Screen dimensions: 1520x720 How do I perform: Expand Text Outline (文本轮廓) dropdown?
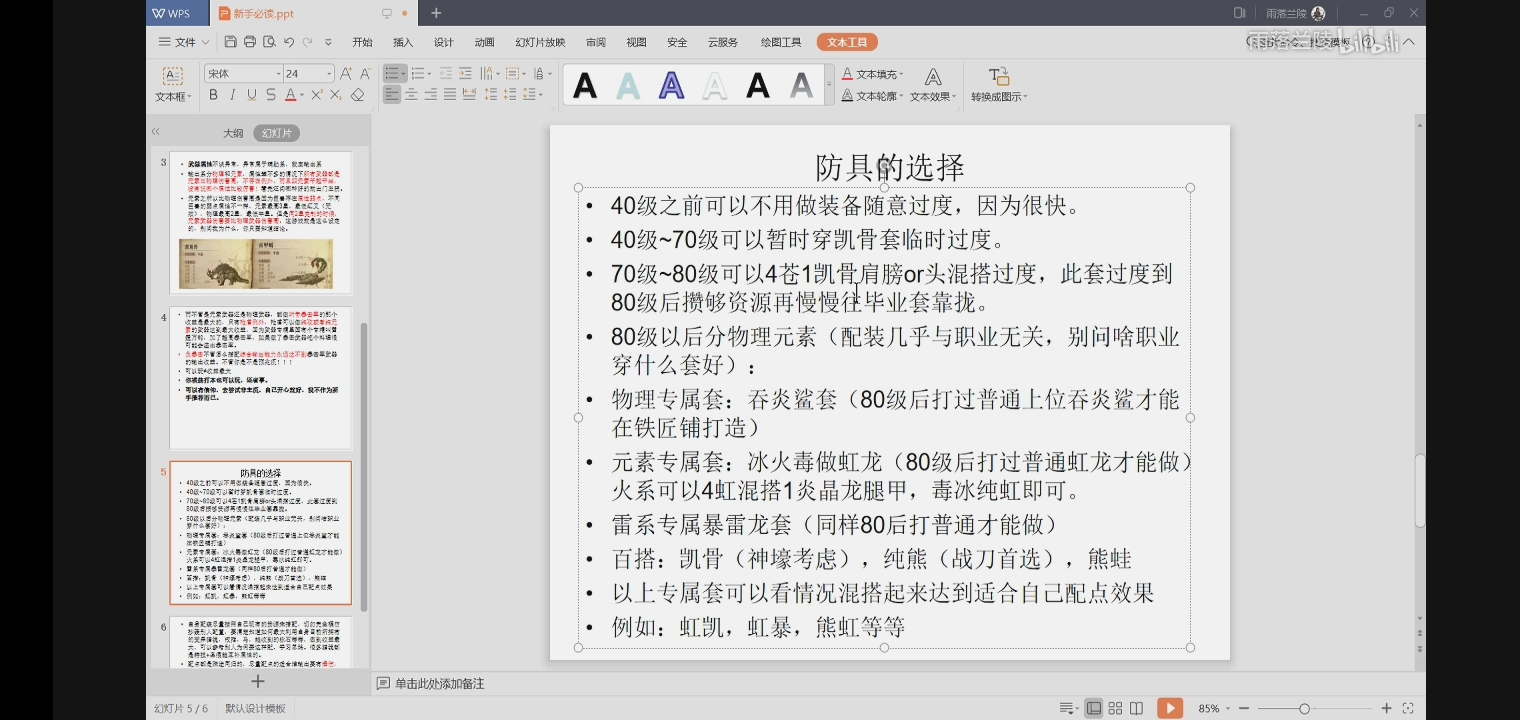coord(901,96)
